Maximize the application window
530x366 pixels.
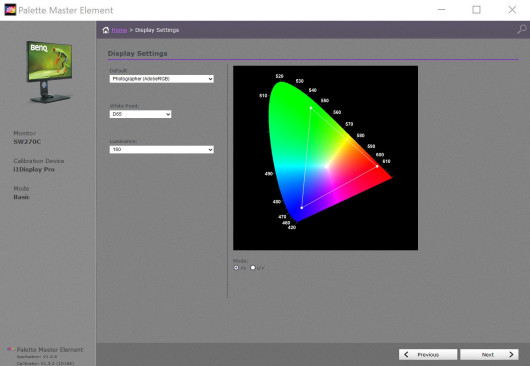point(476,10)
